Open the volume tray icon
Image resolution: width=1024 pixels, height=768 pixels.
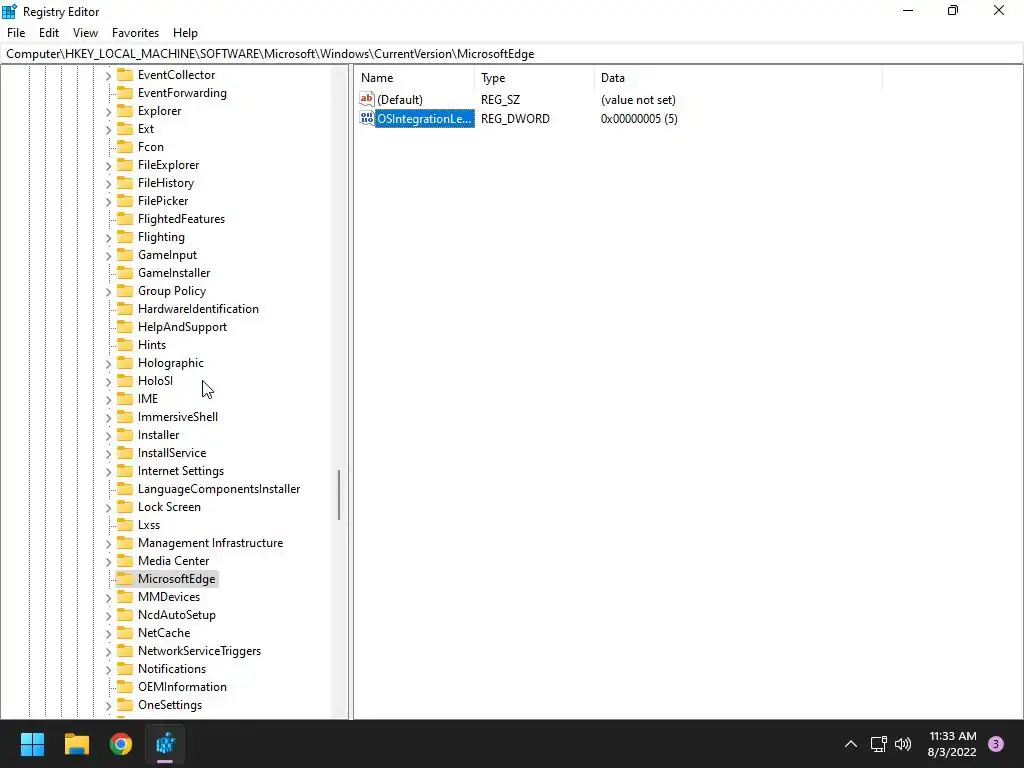[x=903, y=744]
